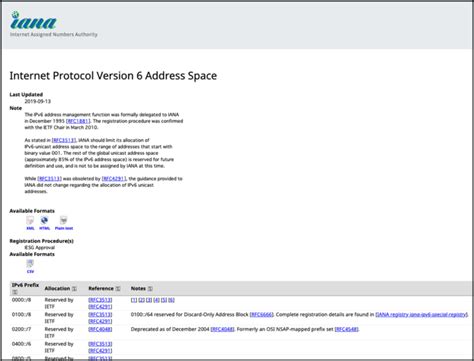474x361 pixels.
Task: Open the Plain text format icon
Action: click(x=63, y=220)
